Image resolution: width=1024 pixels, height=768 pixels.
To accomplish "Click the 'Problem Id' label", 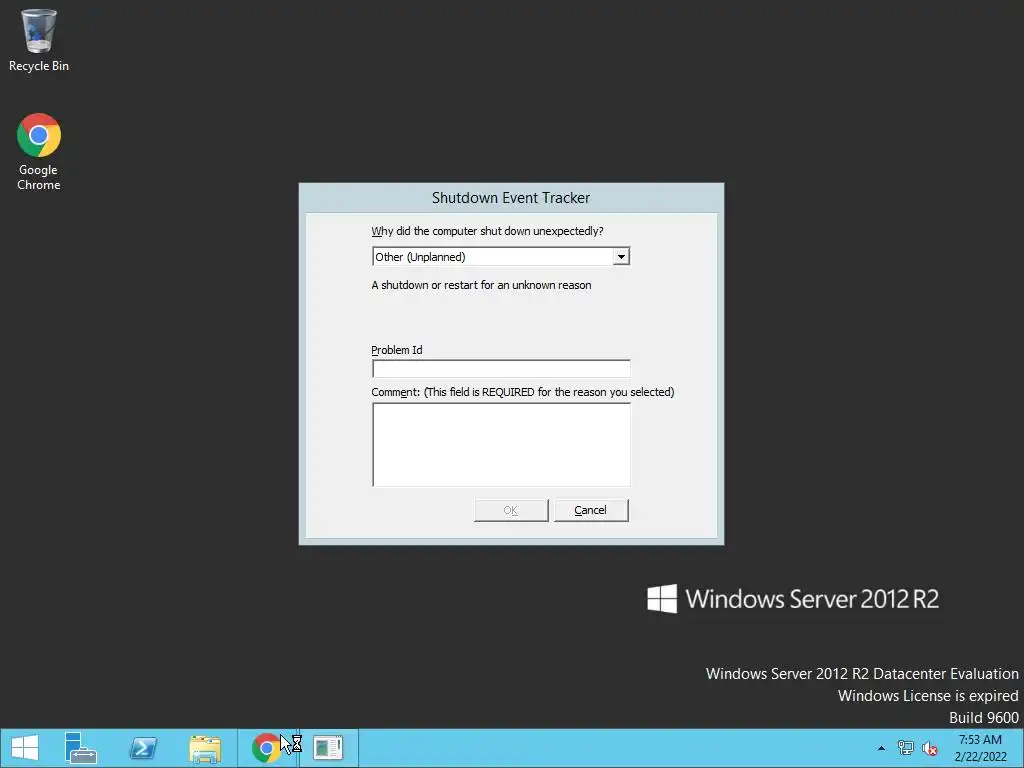I will tap(397, 350).
